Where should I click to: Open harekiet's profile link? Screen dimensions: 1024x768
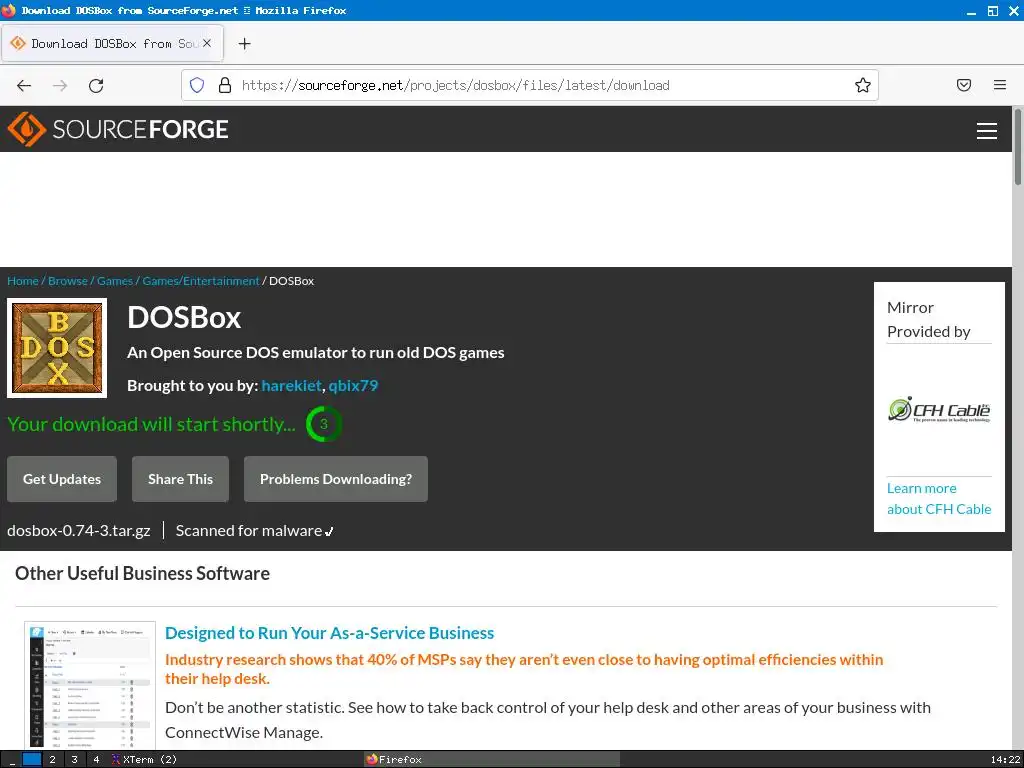click(x=291, y=385)
